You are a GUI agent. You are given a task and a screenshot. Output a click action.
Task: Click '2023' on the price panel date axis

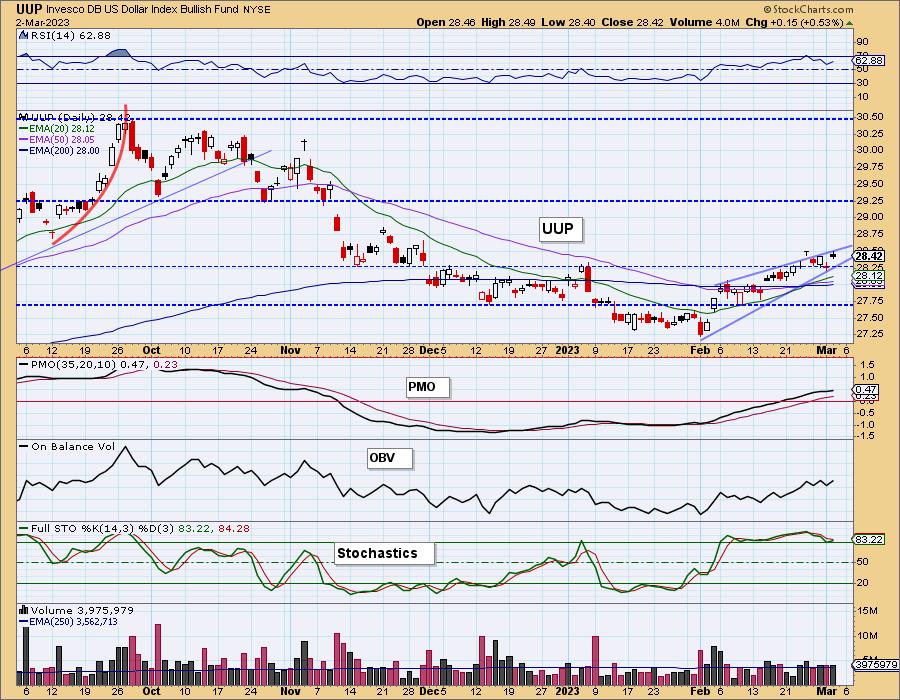click(568, 350)
